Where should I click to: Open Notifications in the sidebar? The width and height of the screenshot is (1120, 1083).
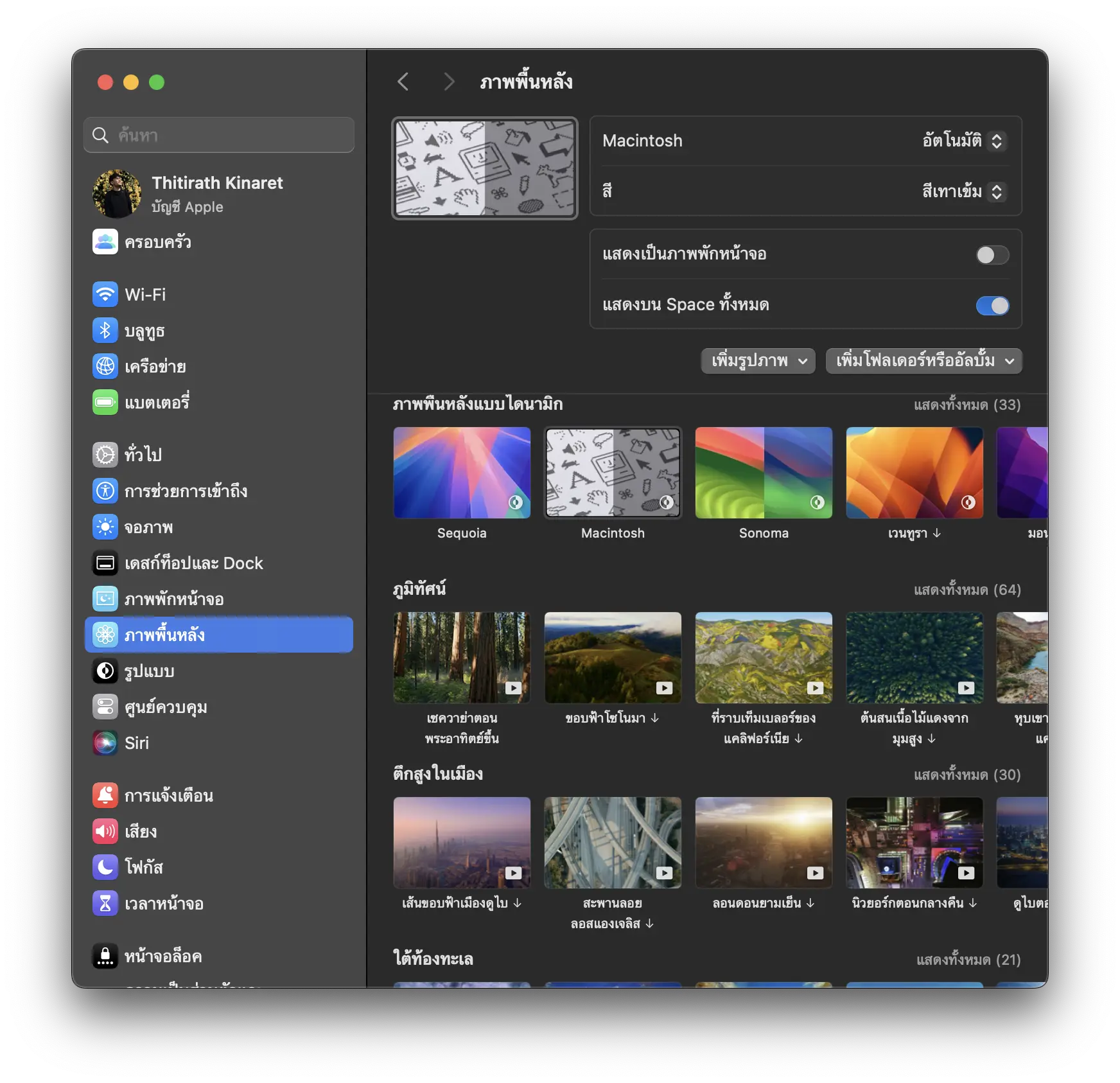(168, 796)
